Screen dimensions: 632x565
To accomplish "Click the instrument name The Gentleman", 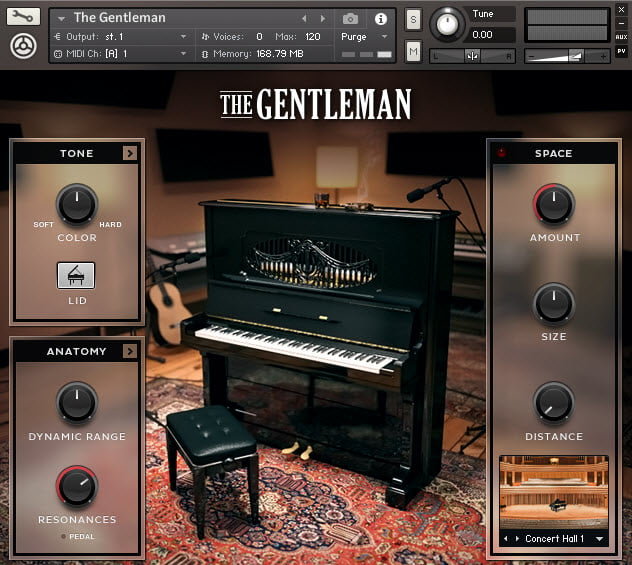I will pyautogui.click(x=120, y=18).
